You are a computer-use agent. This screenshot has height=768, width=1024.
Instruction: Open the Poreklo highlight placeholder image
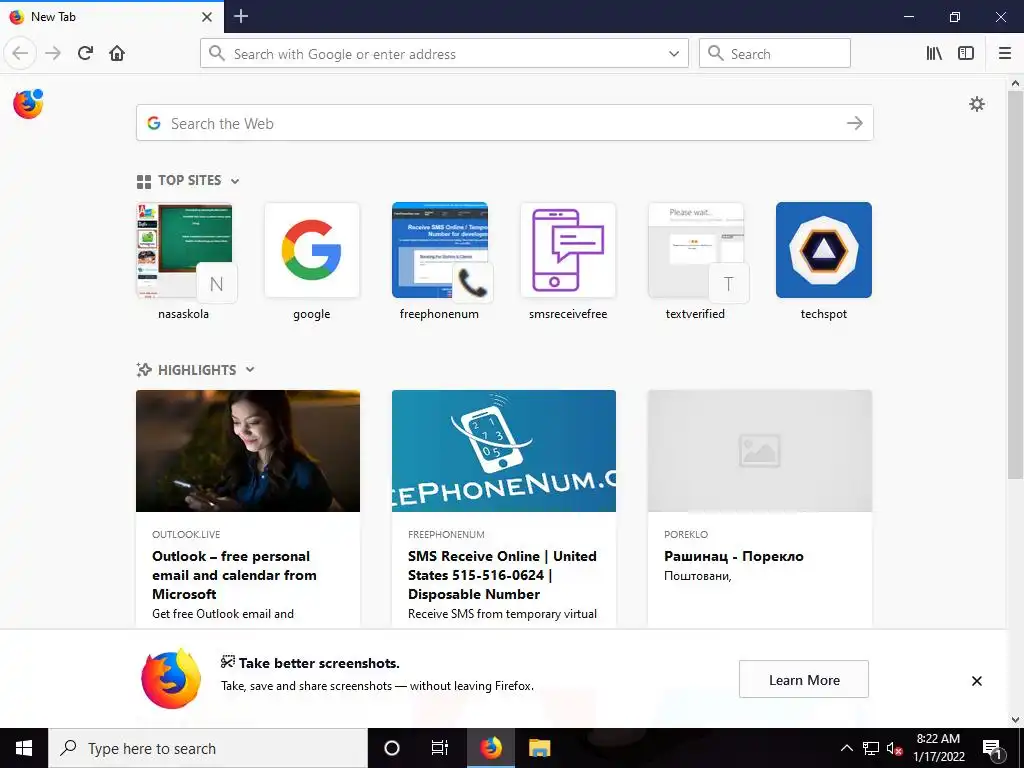(x=760, y=451)
